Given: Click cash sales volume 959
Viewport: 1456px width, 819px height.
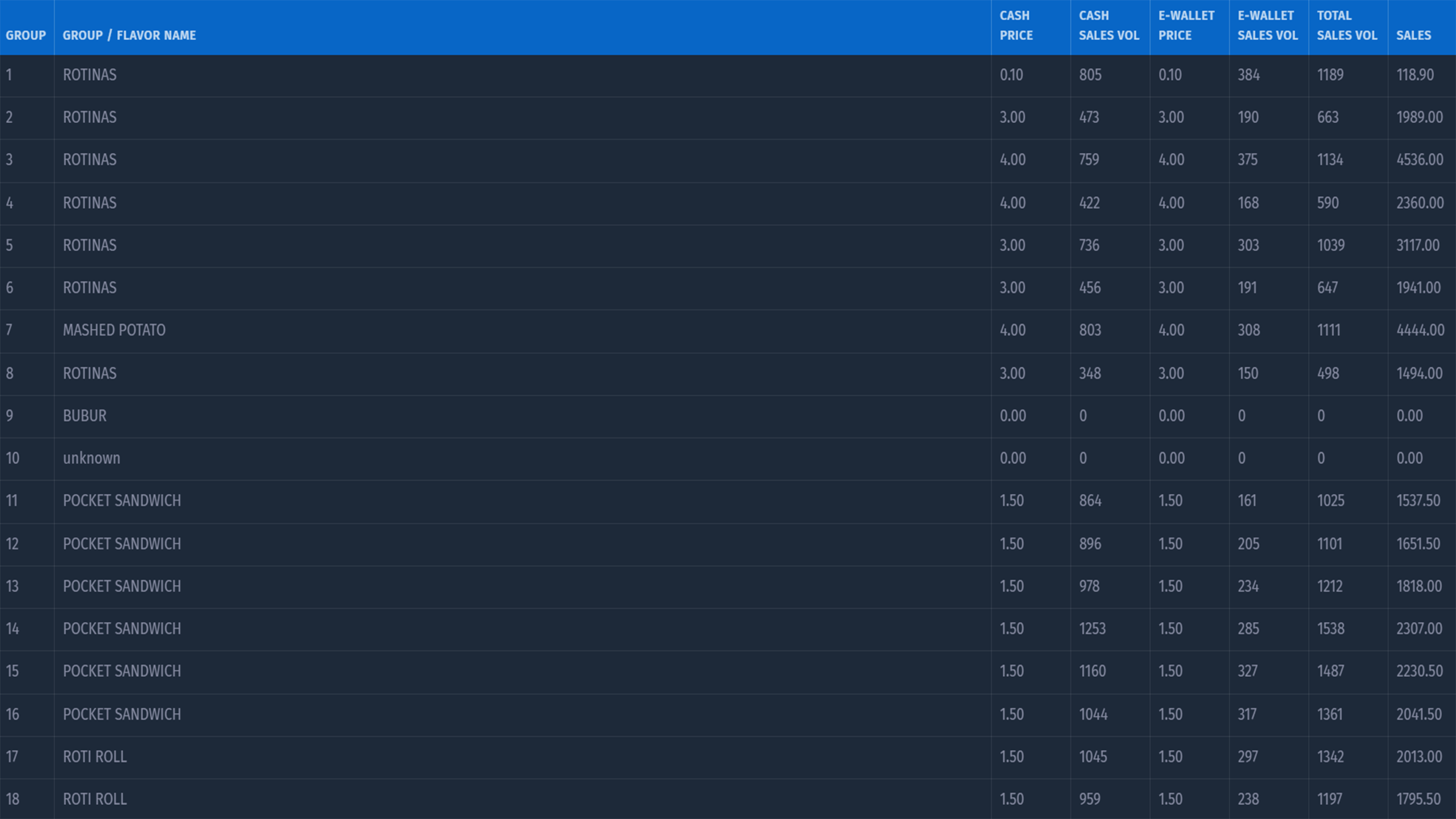Looking at the screenshot, I should point(1090,799).
